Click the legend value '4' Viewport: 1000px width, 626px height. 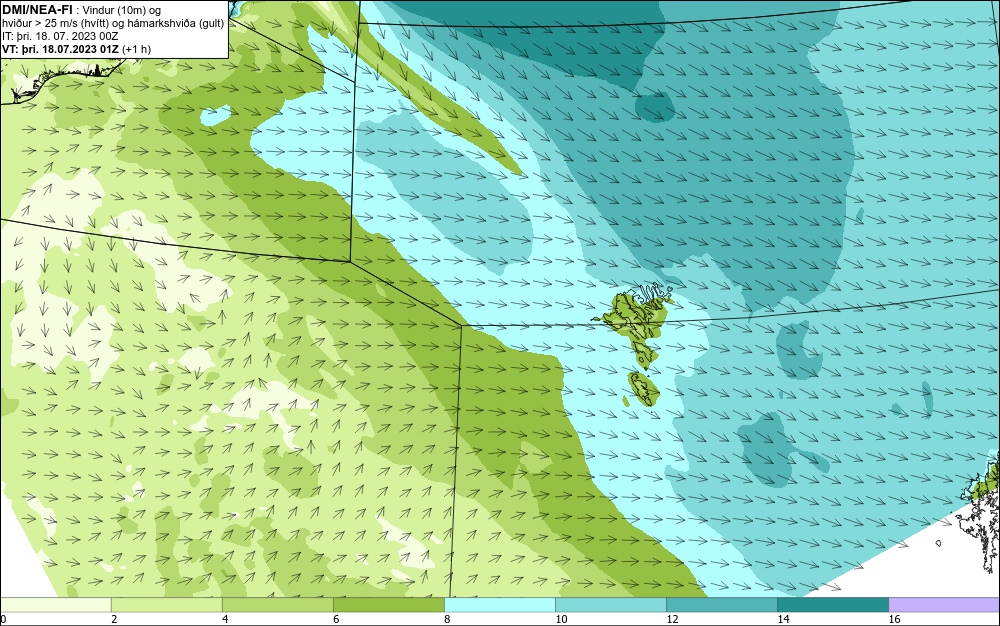[225, 619]
